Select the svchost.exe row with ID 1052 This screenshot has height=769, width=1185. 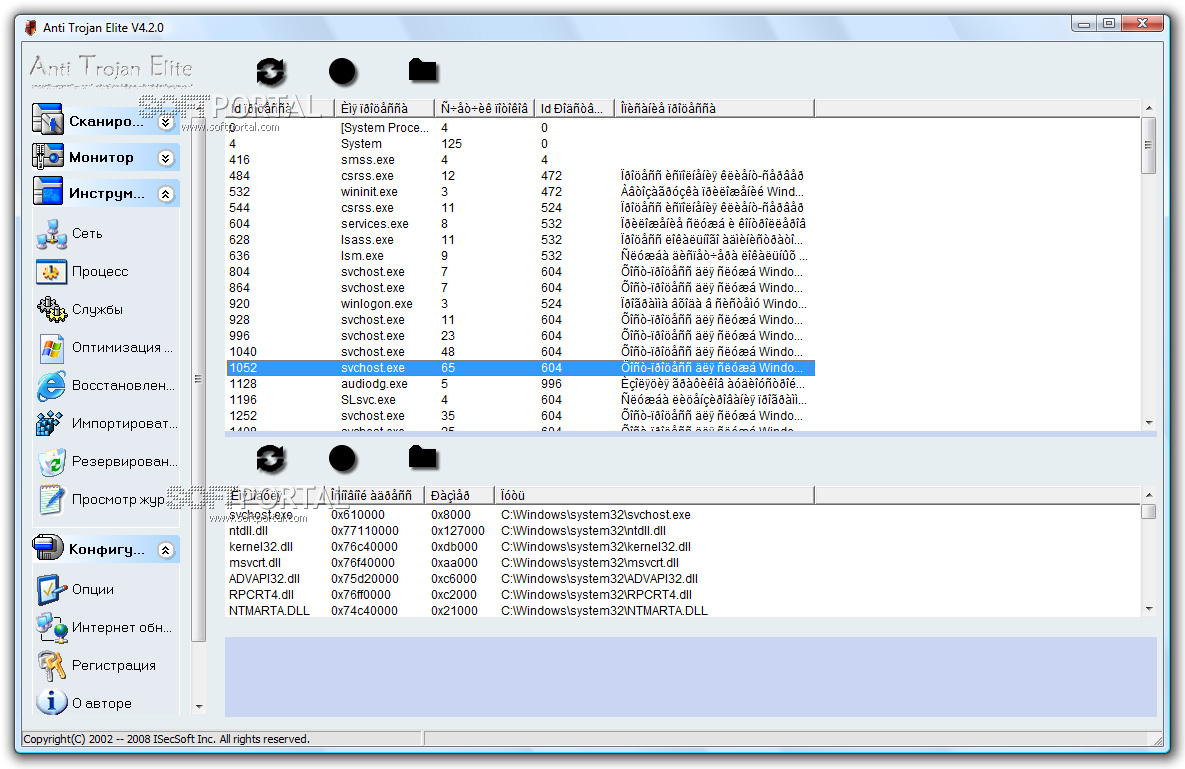tap(521, 368)
